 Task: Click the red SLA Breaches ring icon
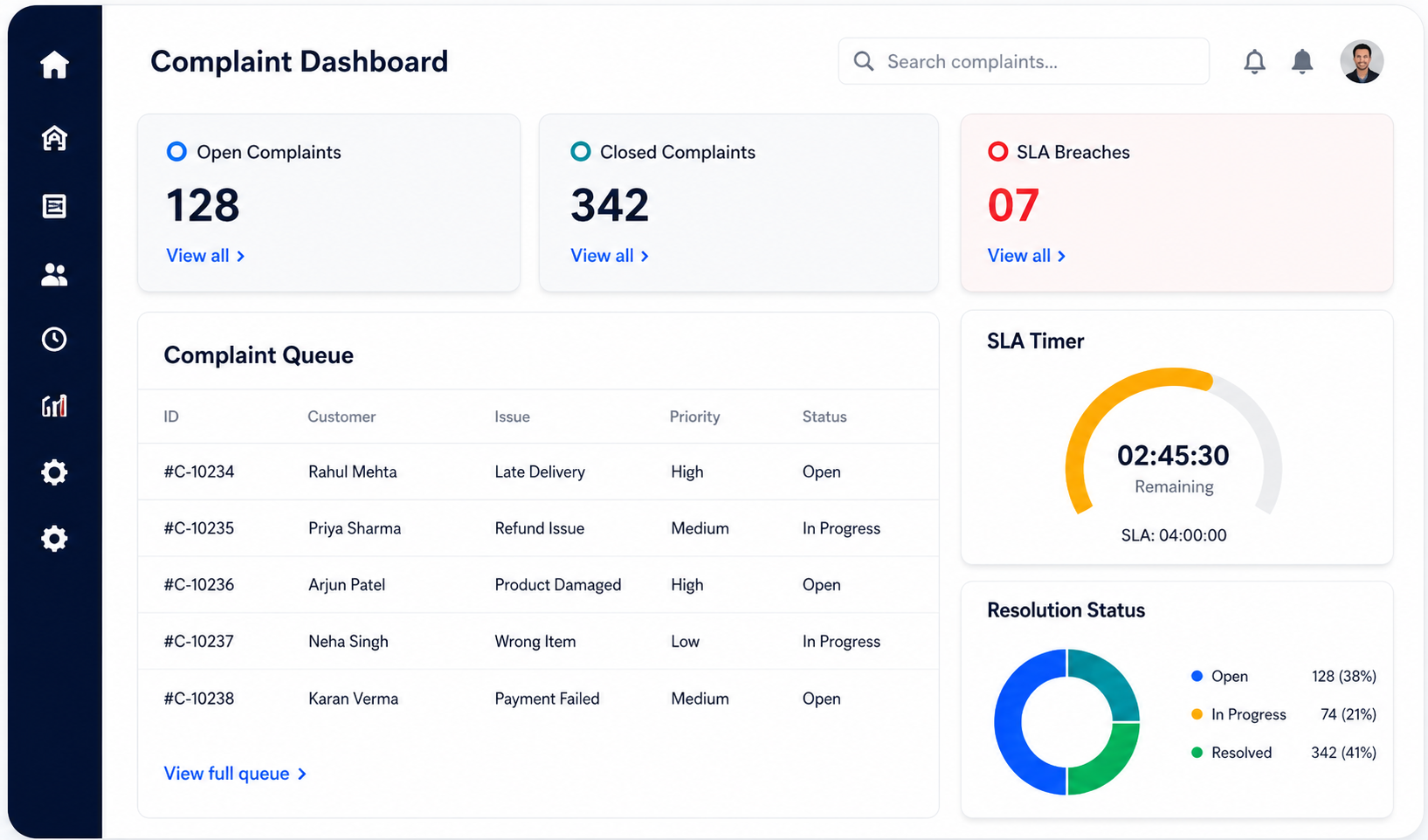click(997, 152)
